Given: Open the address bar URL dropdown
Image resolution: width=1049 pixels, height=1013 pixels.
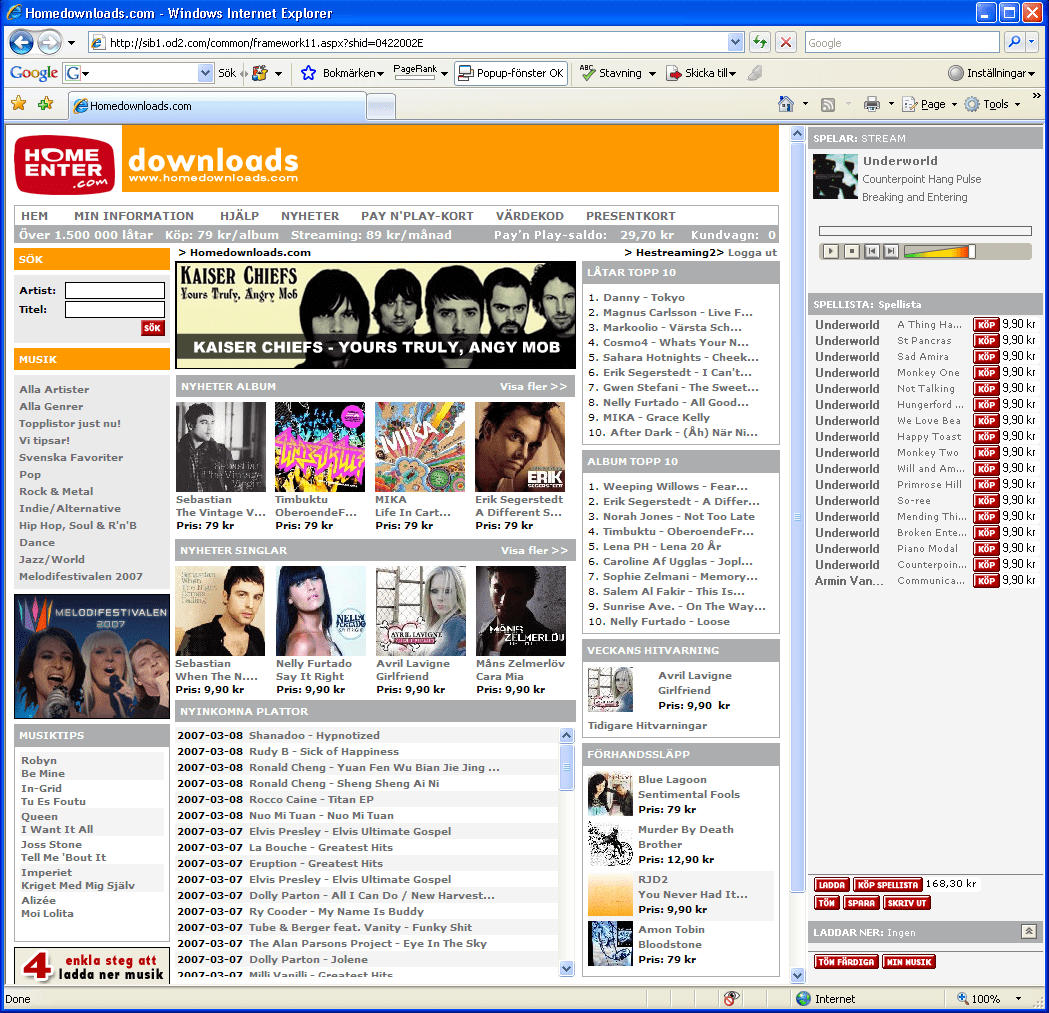Looking at the screenshot, I should coord(735,43).
